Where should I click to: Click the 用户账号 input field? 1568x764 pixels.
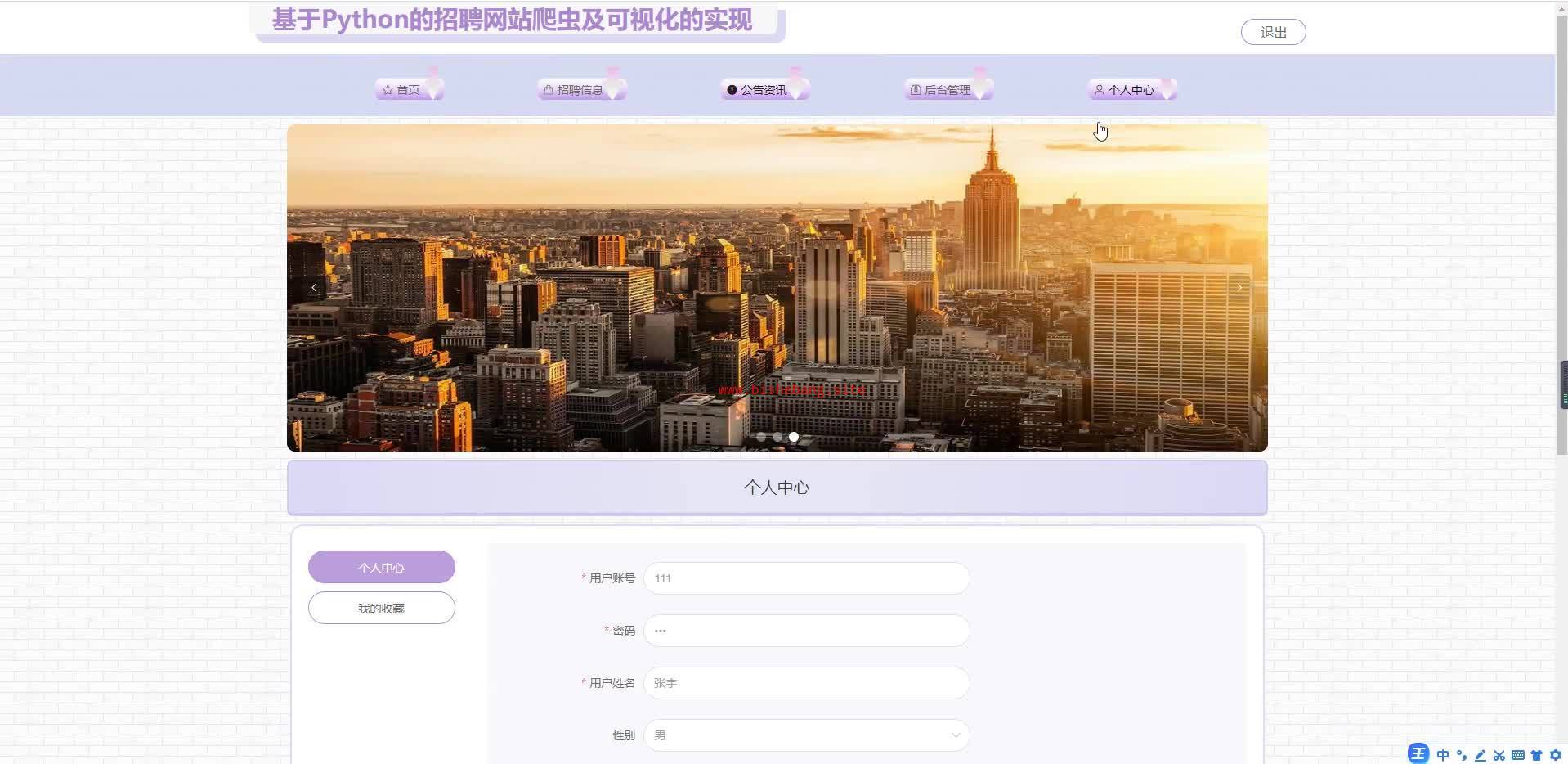click(806, 578)
